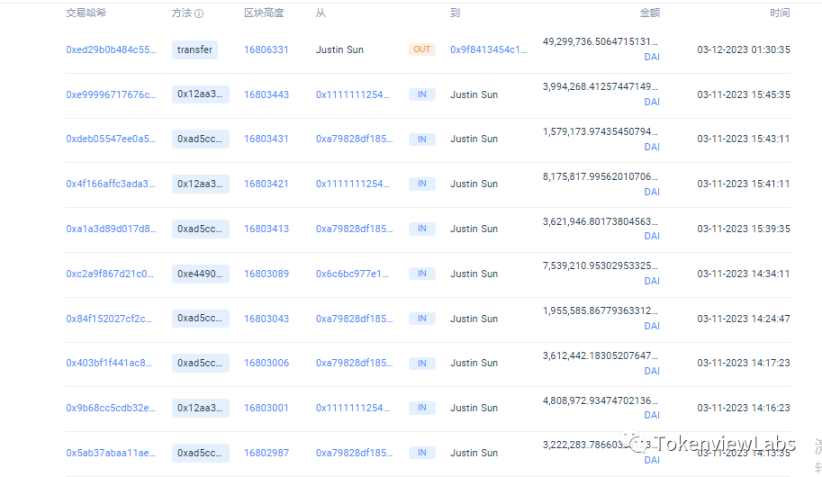Open transaction hash 0xdeb05547ee0a5

pos(111,139)
